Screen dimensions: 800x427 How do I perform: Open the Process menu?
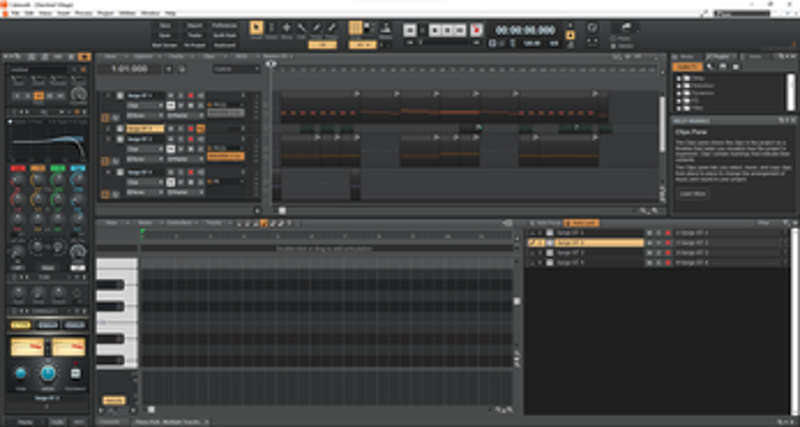click(83, 13)
